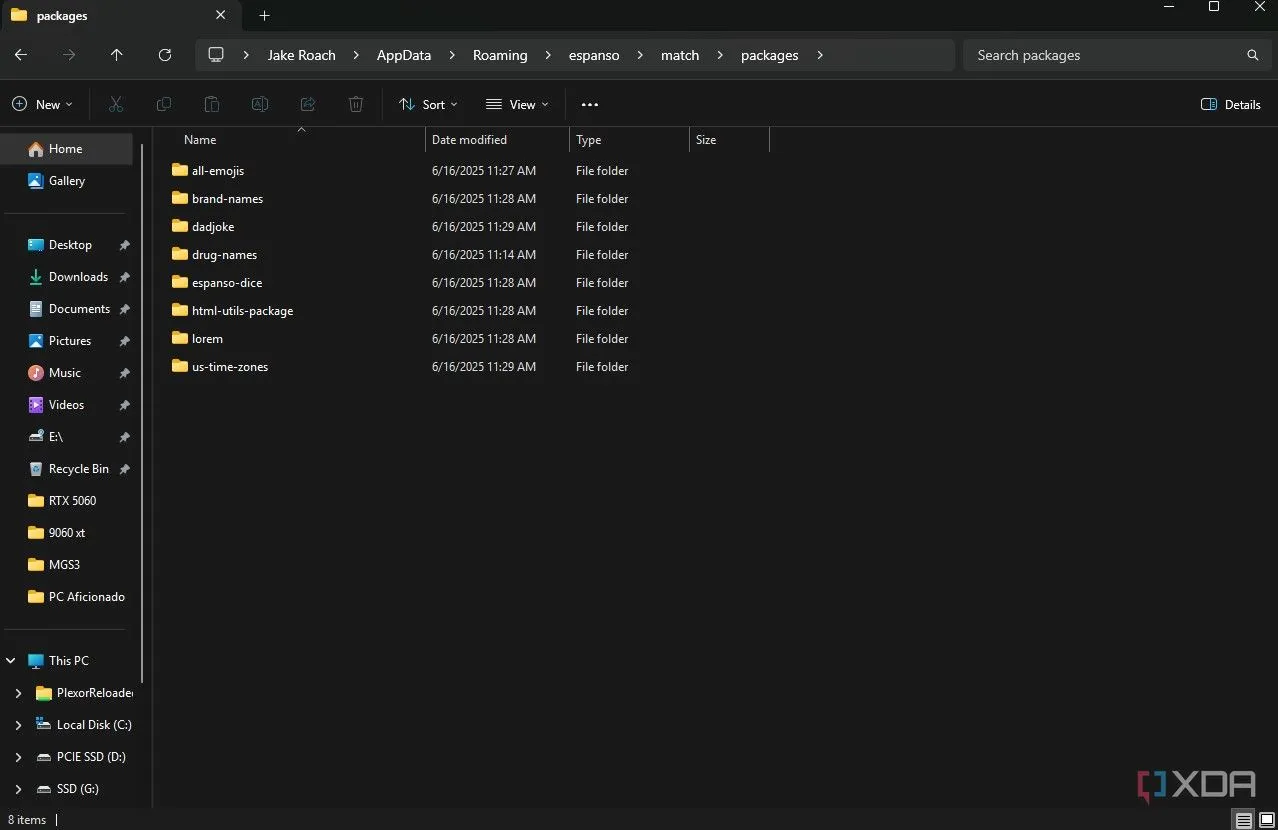Navigate to Jake Roach breadcrumb
Image resolution: width=1278 pixels, height=830 pixels.
click(301, 55)
